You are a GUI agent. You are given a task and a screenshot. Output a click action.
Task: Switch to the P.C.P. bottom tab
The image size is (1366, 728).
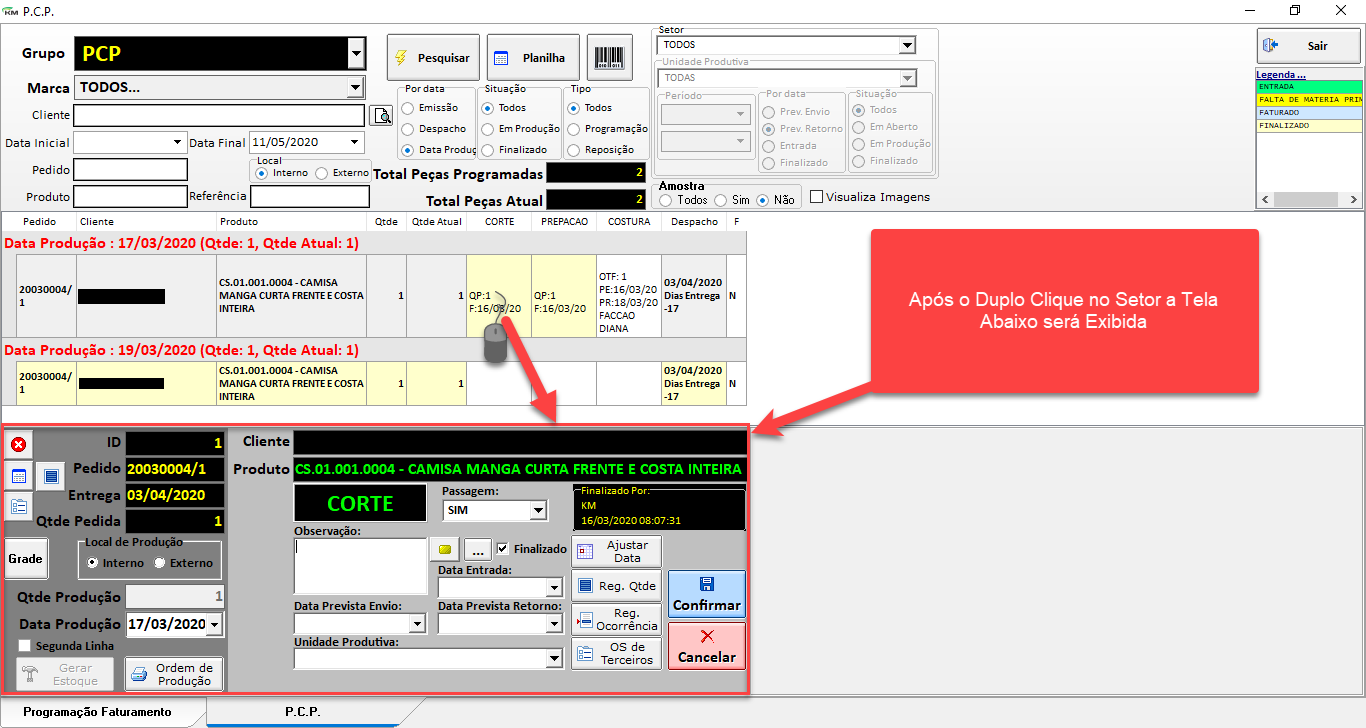(302, 712)
